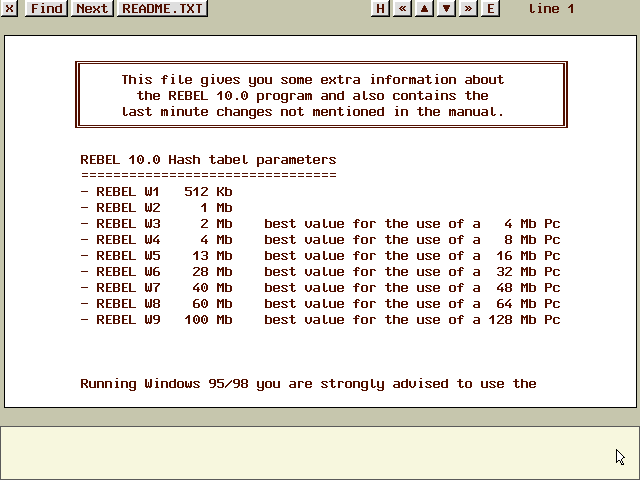Click the row 'REBEL W1 512 Kb'
Viewport: 640px width, 480px height.
pos(156,191)
